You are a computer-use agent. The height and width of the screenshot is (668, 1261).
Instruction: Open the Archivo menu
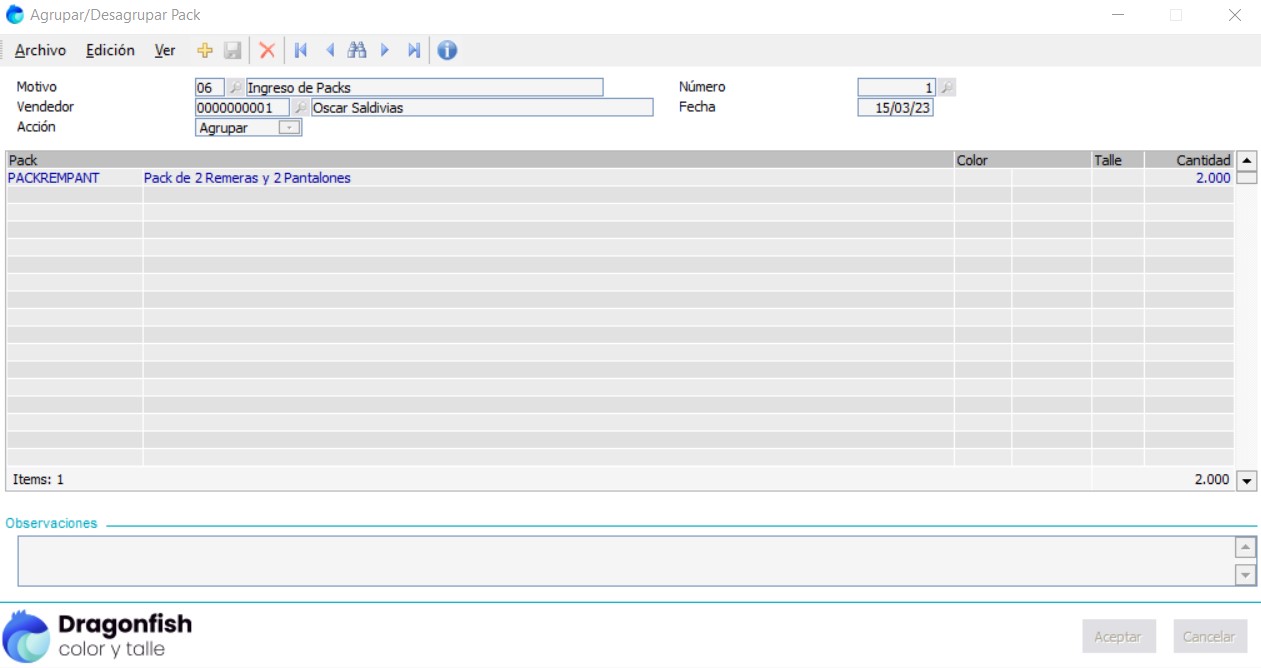pos(40,50)
